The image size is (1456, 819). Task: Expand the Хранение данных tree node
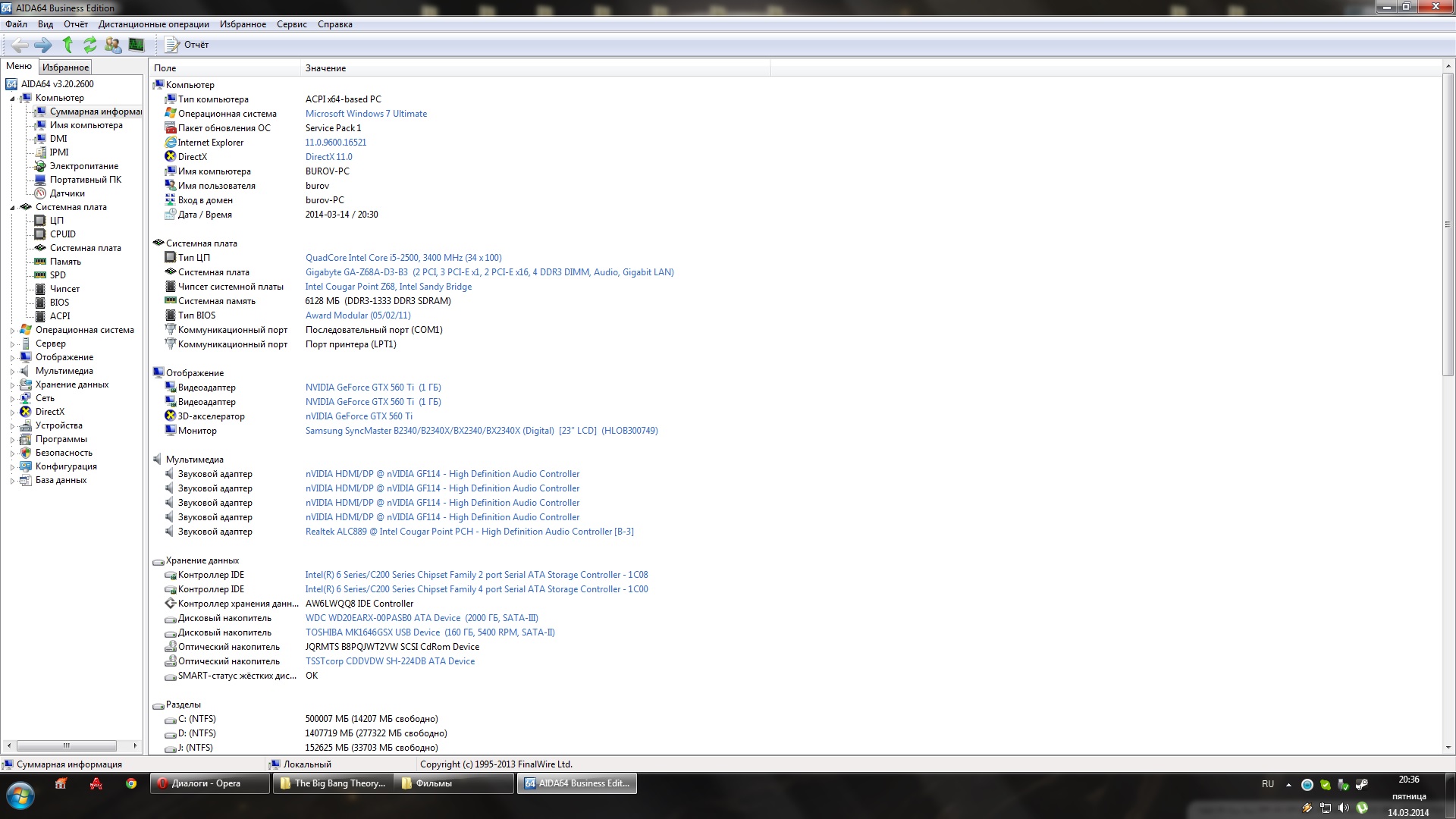coord(12,385)
